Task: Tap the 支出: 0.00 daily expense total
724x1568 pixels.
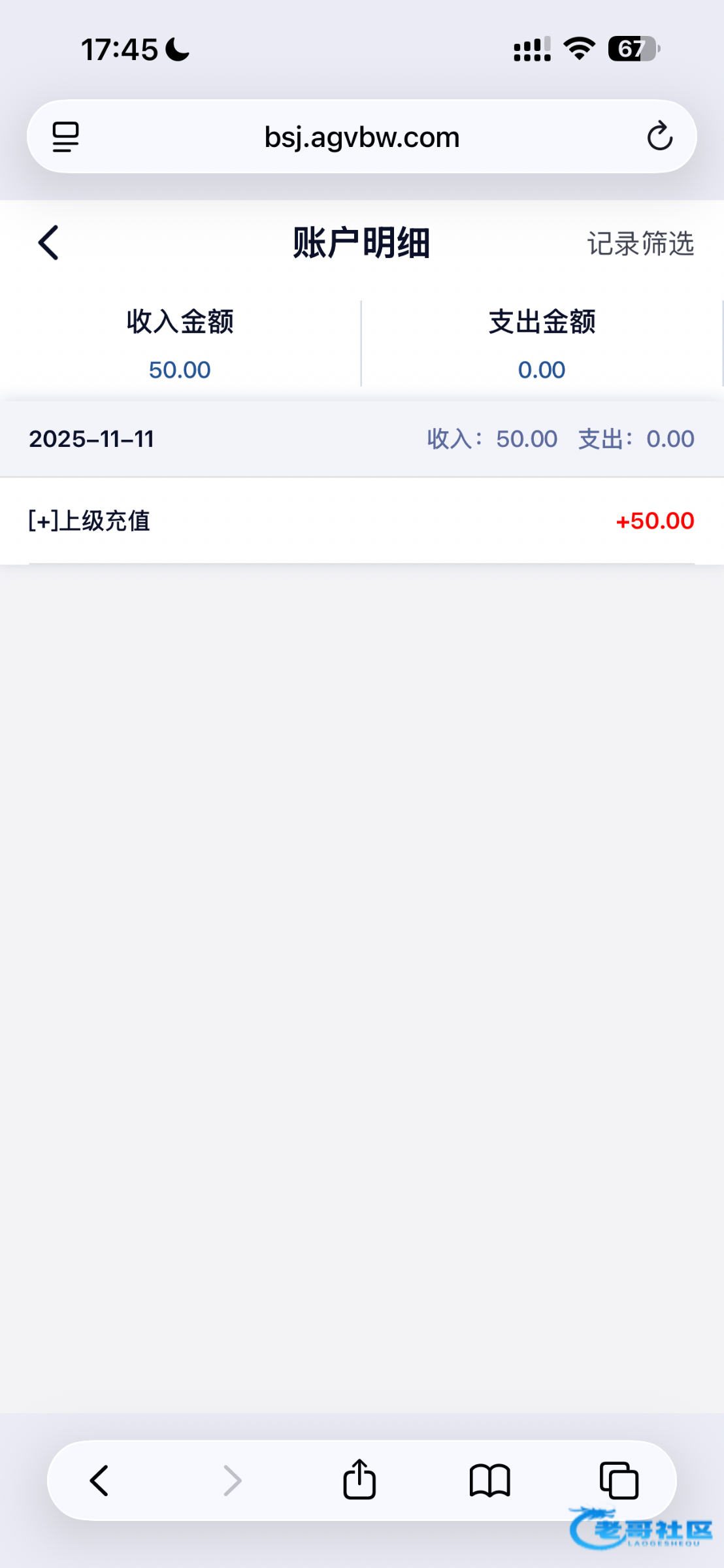Action: (636, 439)
